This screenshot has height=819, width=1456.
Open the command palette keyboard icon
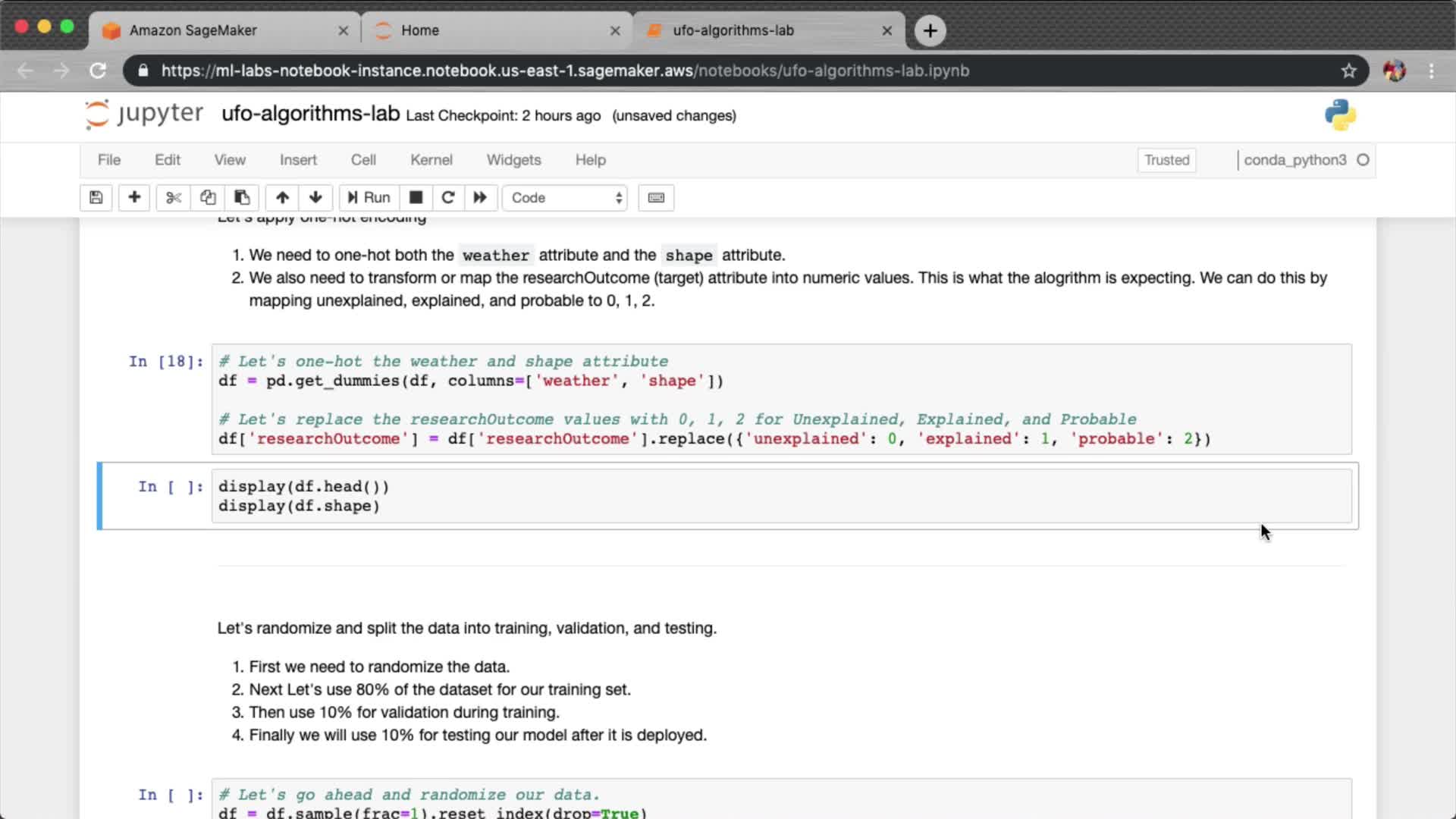pyautogui.click(x=656, y=198)
